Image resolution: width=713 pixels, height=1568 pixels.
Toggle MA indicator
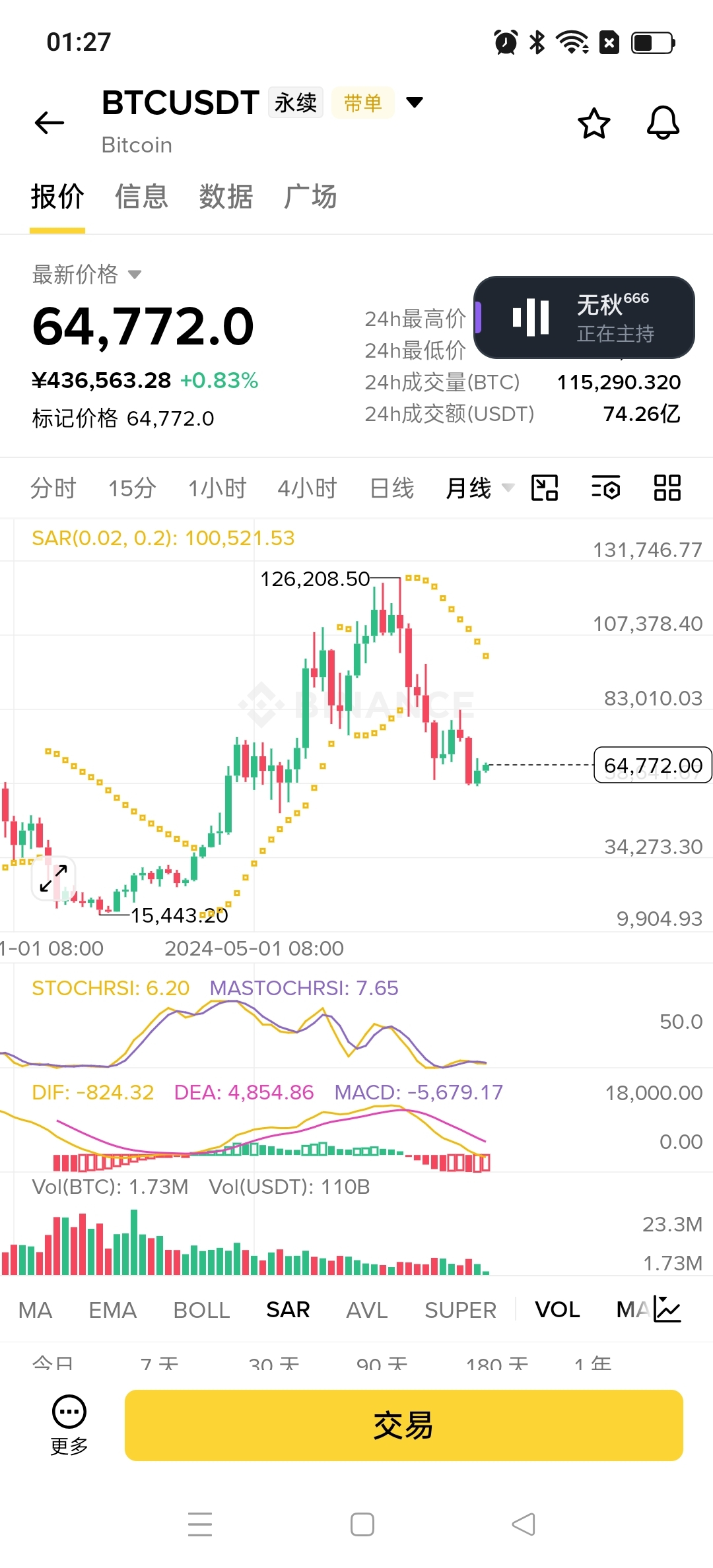coord(36,1310)
